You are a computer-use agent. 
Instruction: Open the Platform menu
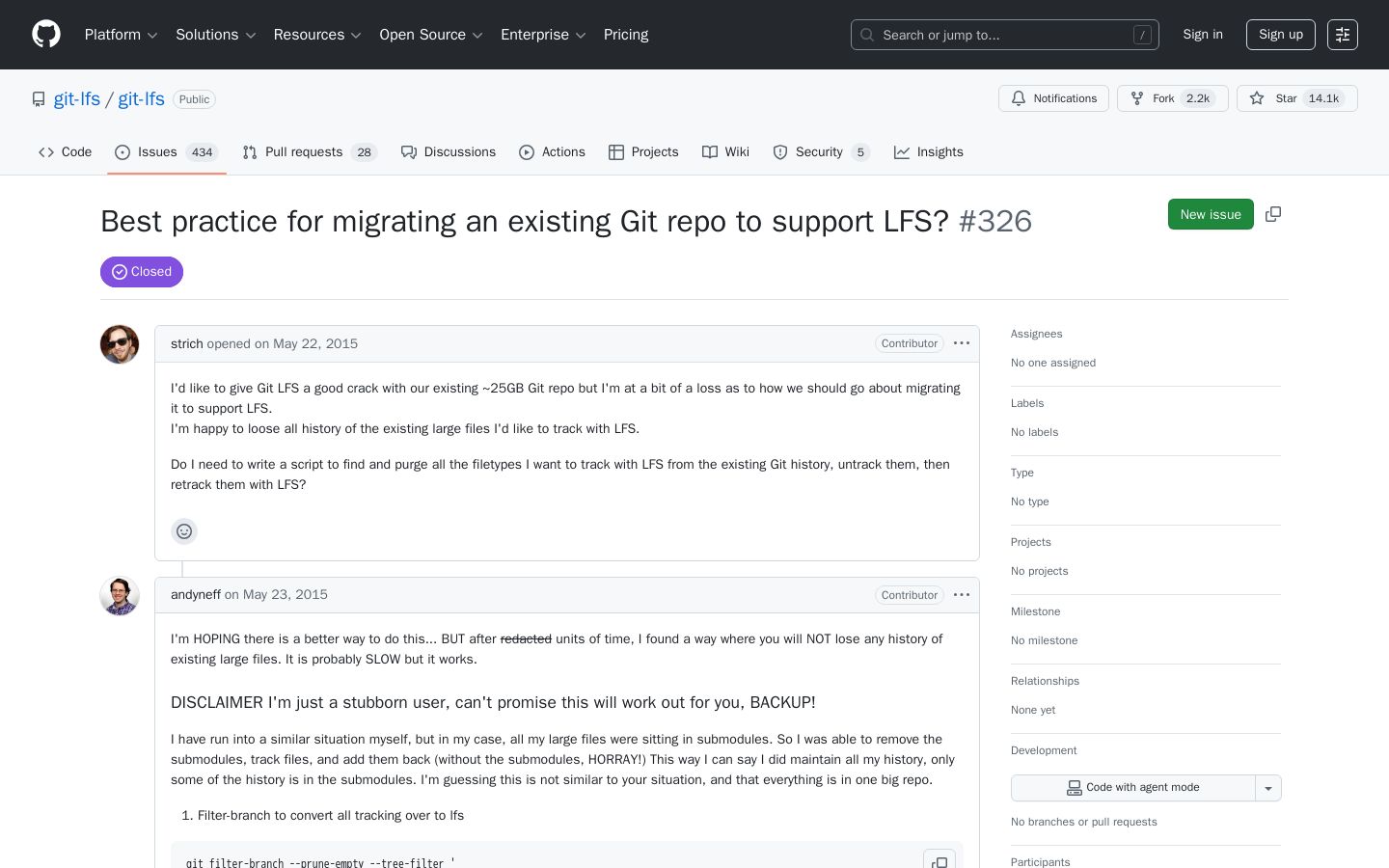[122, 35]
